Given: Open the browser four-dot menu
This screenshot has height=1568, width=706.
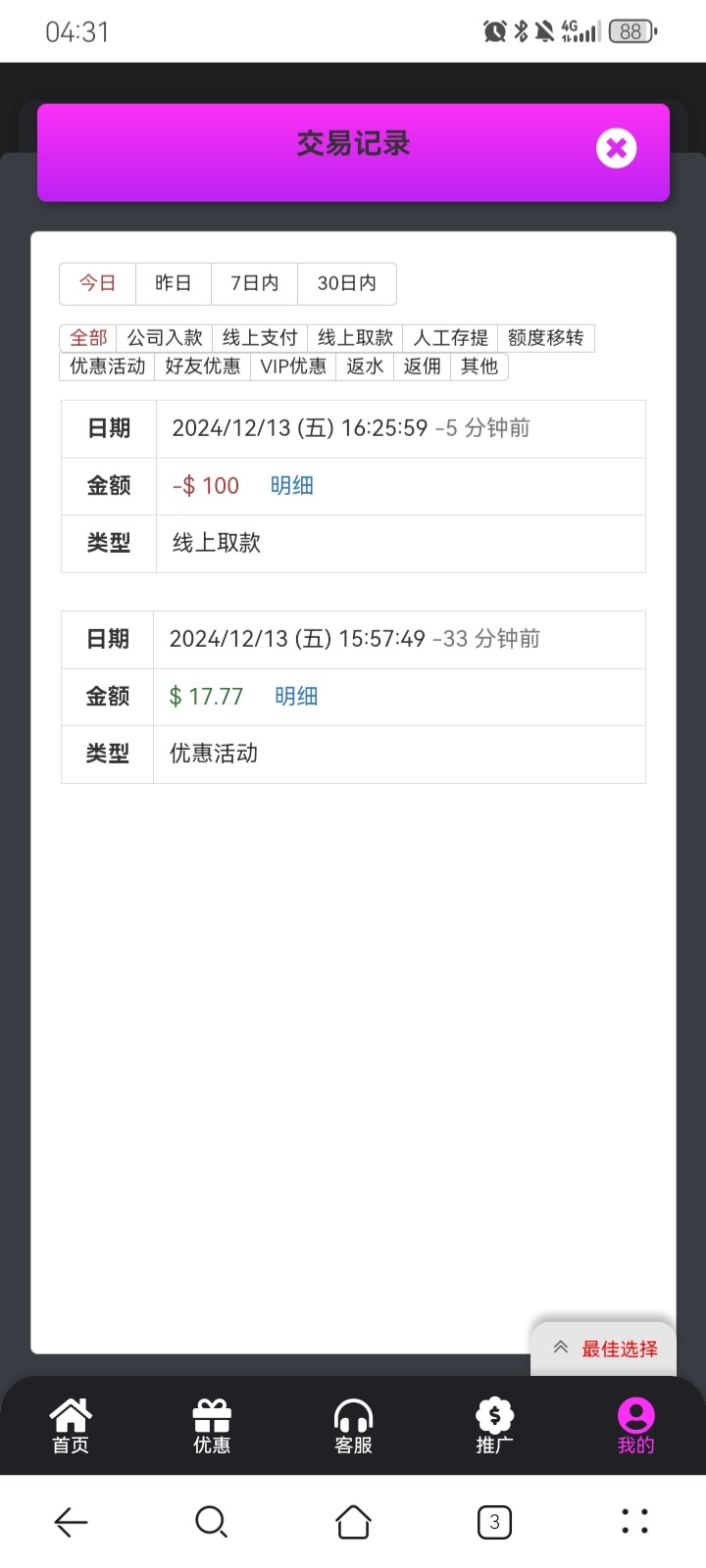Looking at the screenshot, I should [x=634, y=1522].
